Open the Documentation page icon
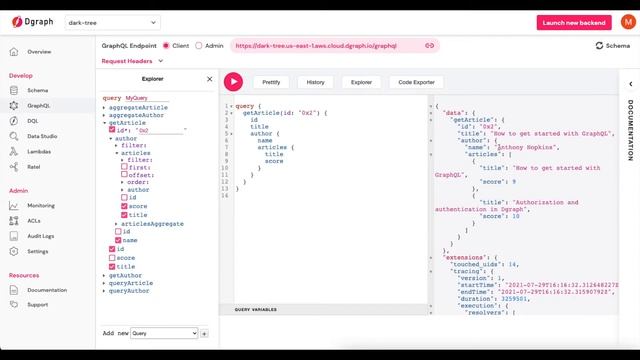Viewport: 640px width, 360px height. coord(14,290)
